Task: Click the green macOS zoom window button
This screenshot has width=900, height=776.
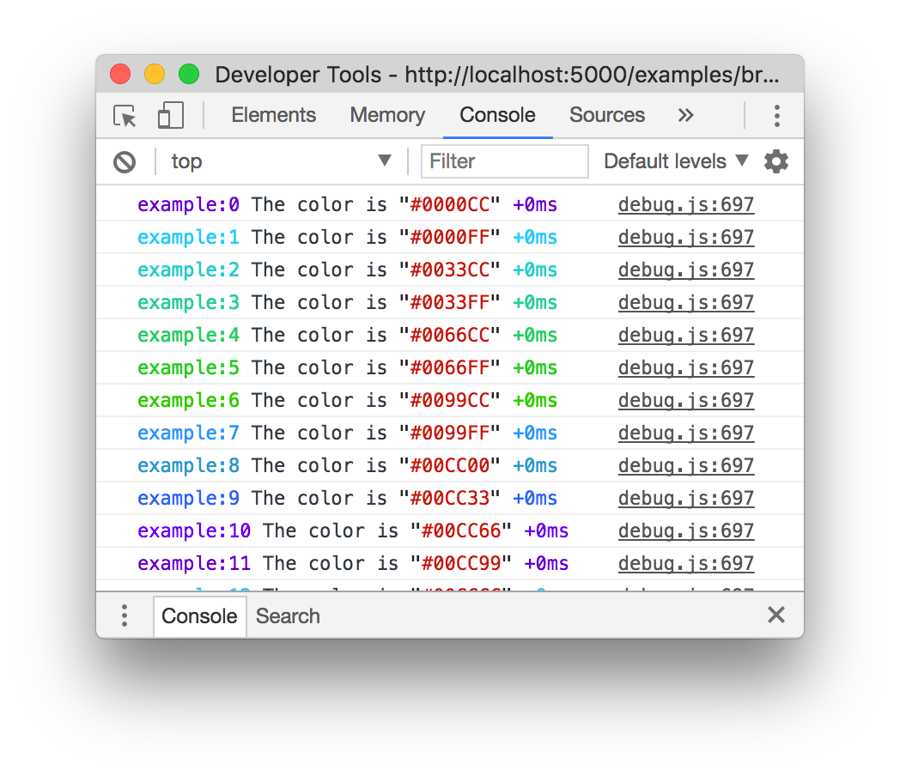Action: pos(189,75)
